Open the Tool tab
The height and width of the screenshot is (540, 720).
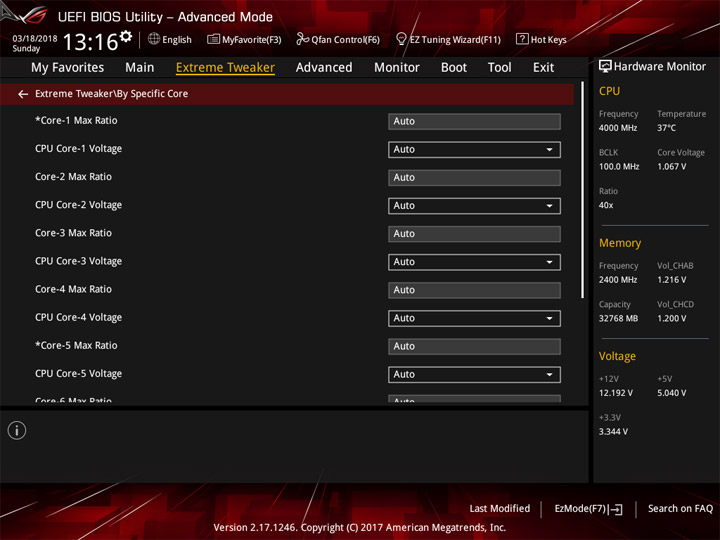[x=499, y=68]
